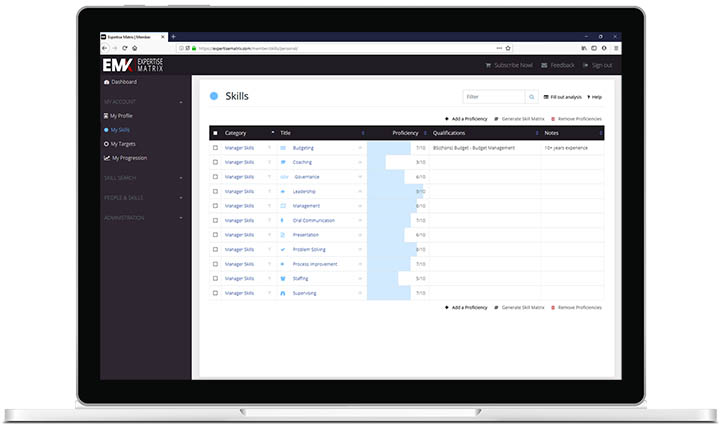Open the Help link next to Fill out analysis
Screen dimensions: 720x427
(x=594, y=97)
